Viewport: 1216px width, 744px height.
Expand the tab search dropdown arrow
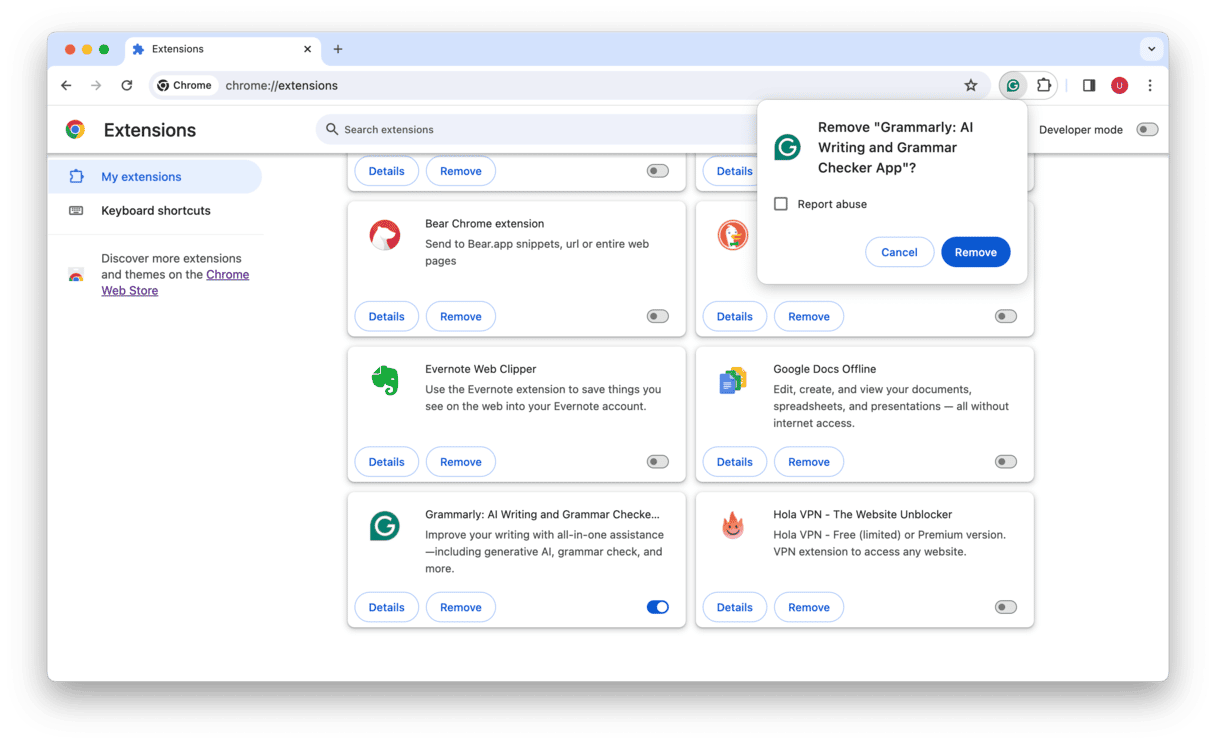[x=1151, y=49]
